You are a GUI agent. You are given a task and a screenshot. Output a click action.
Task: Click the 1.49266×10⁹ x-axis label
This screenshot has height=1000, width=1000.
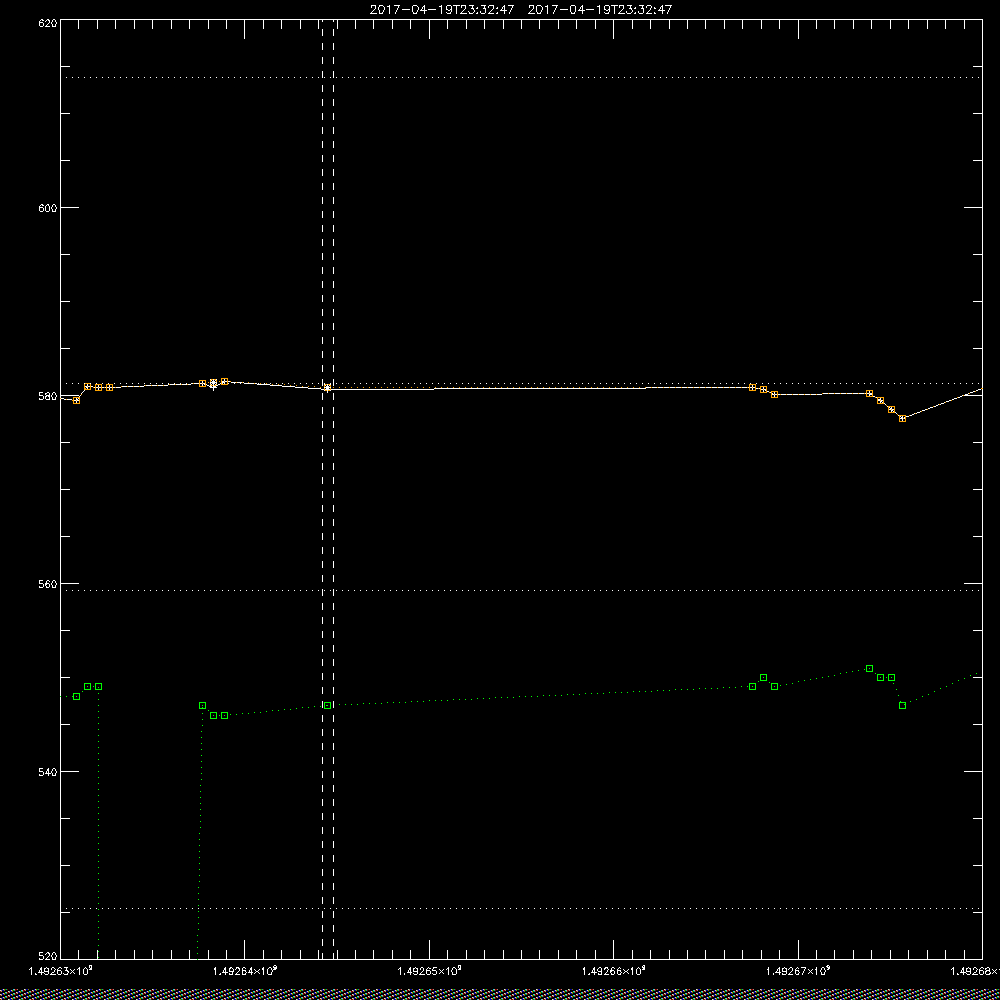coord(614,971)
